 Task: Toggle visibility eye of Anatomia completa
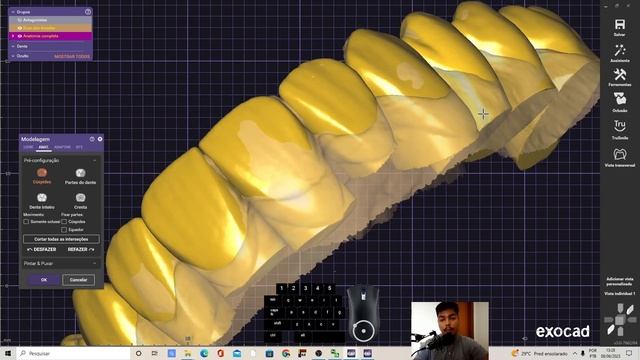click(x=20, y=36)
